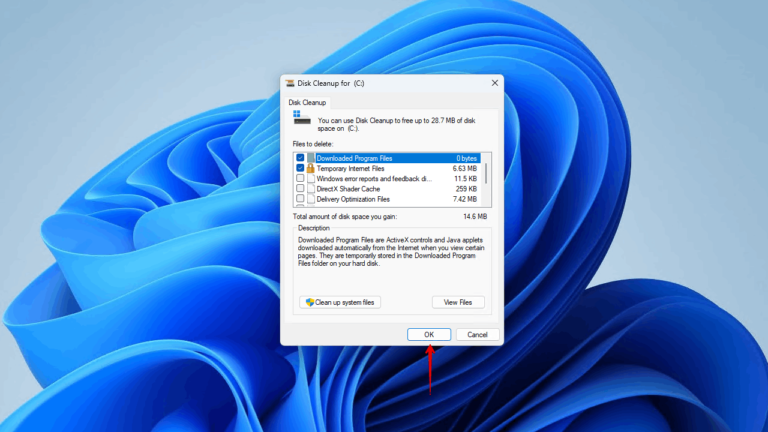Switch to the Disk Cleanup tab
The height and width of the screenshot is (432, 768).
pos(307,102)
